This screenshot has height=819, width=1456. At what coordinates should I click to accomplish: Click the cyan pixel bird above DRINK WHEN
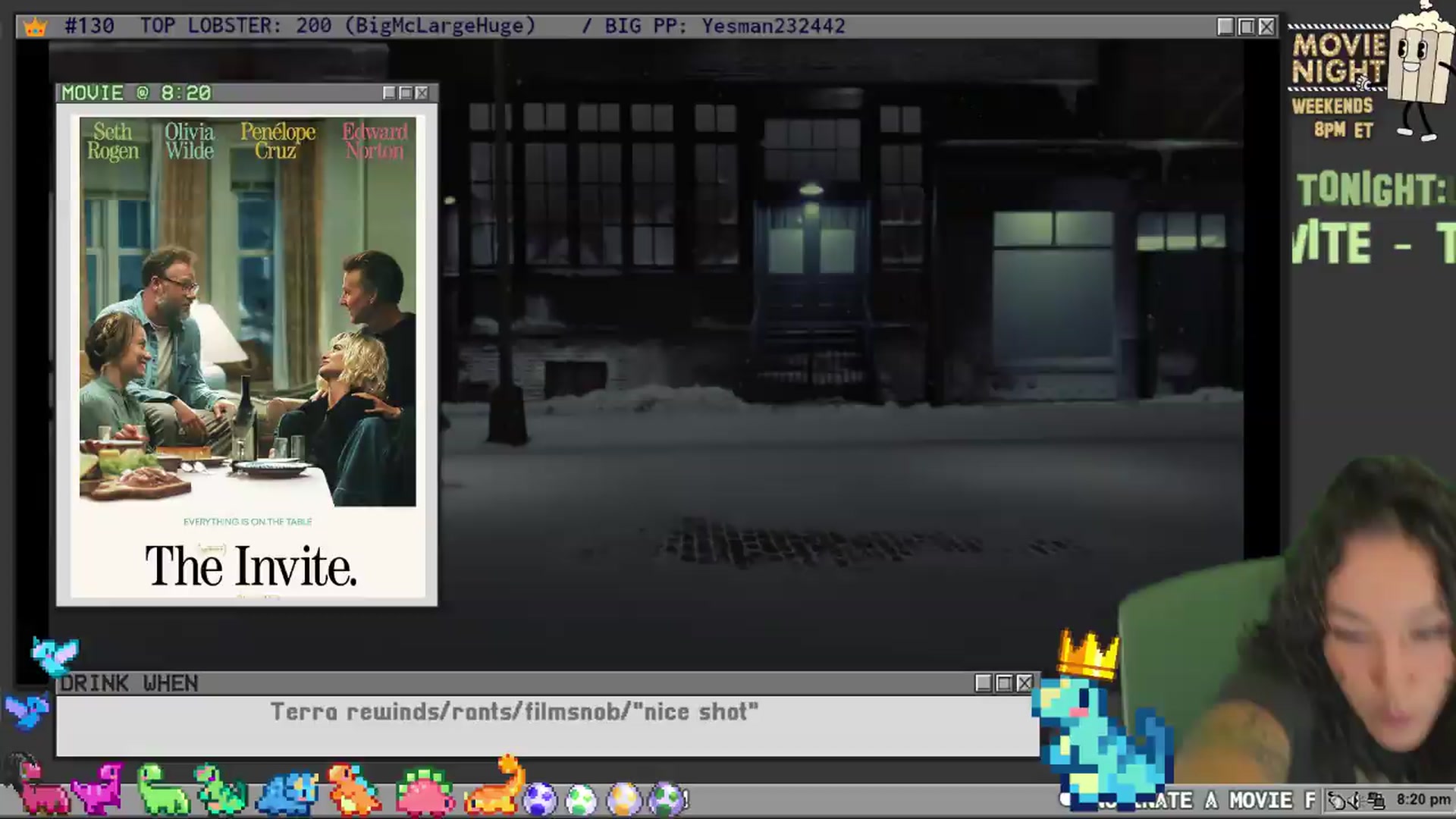(55, 655)
